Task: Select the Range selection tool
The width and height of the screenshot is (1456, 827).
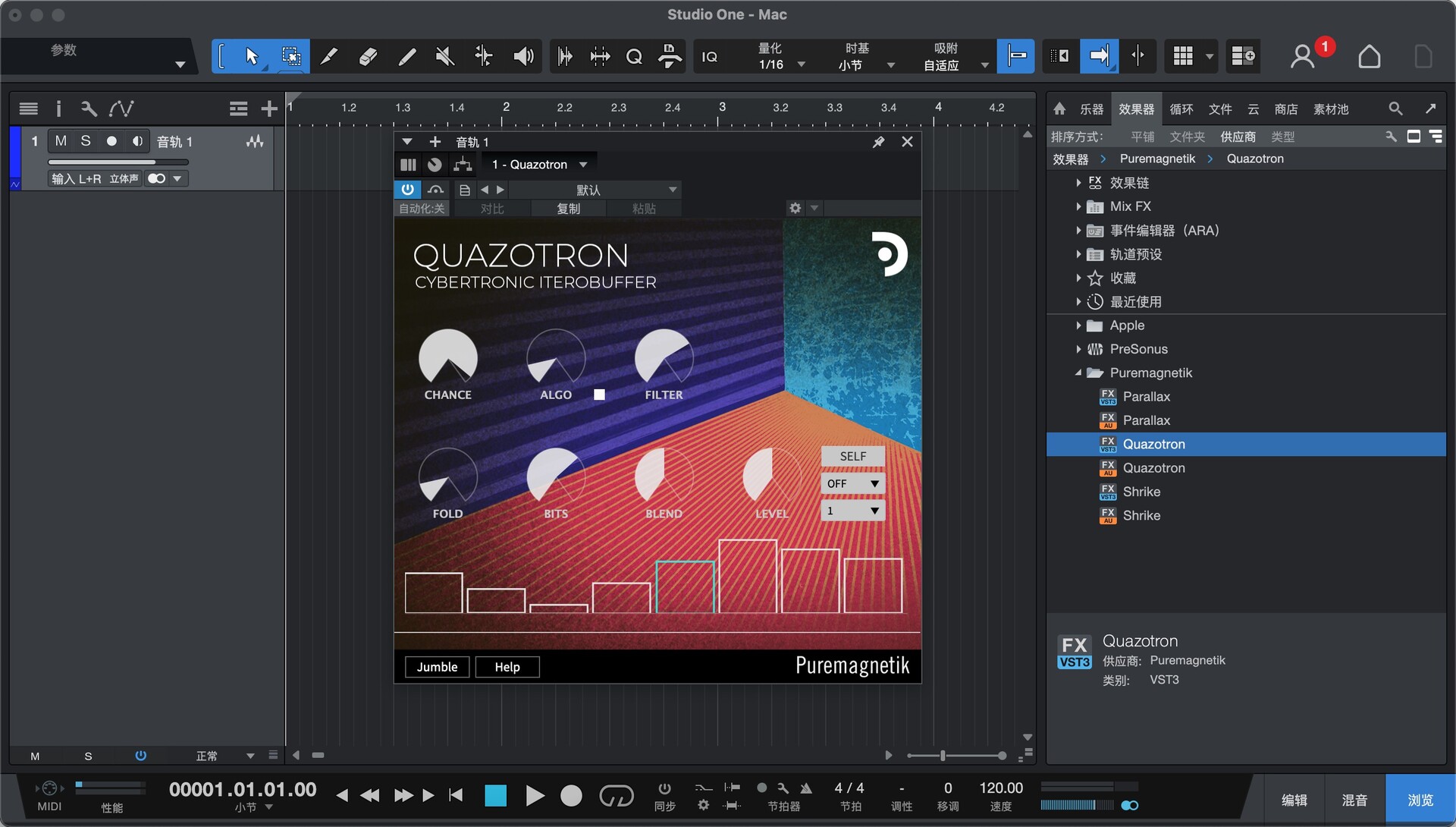Action: (x=290, y=56)
